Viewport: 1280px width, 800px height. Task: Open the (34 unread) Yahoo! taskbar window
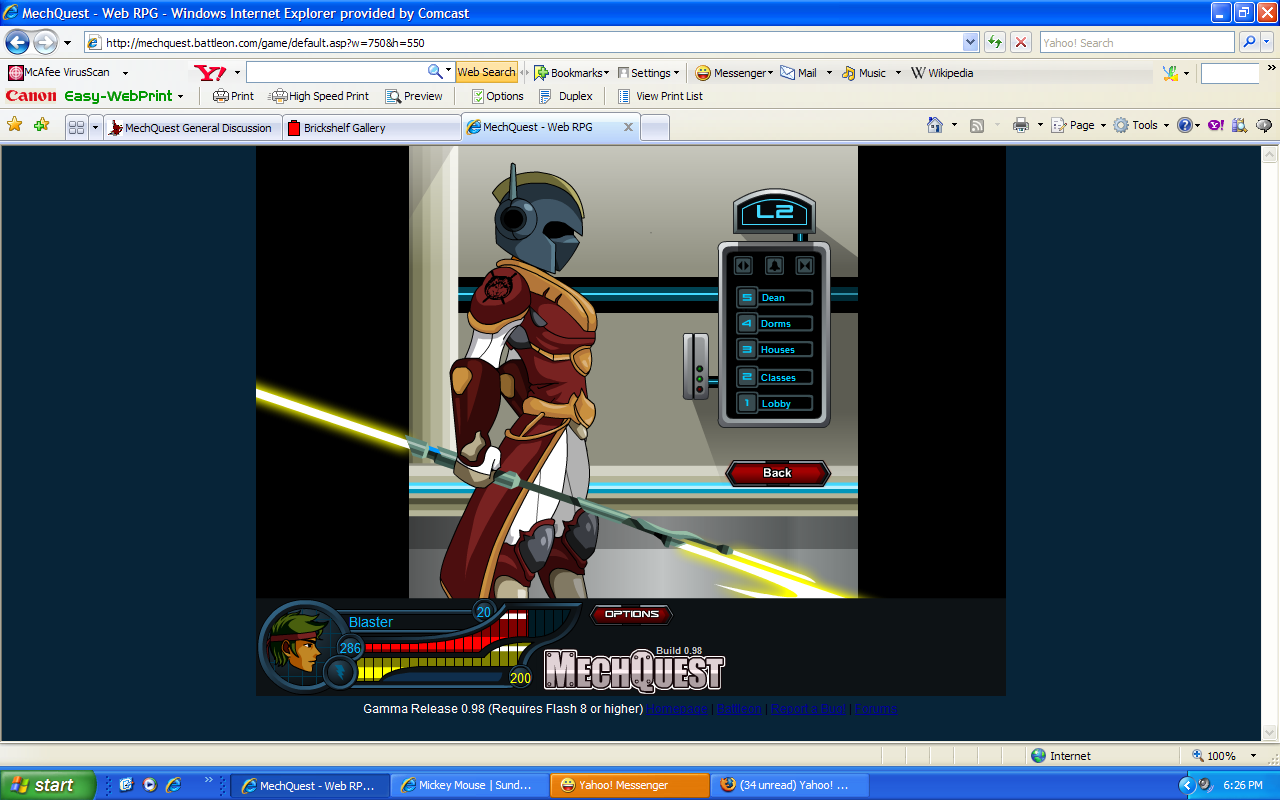tap(789, 785)
